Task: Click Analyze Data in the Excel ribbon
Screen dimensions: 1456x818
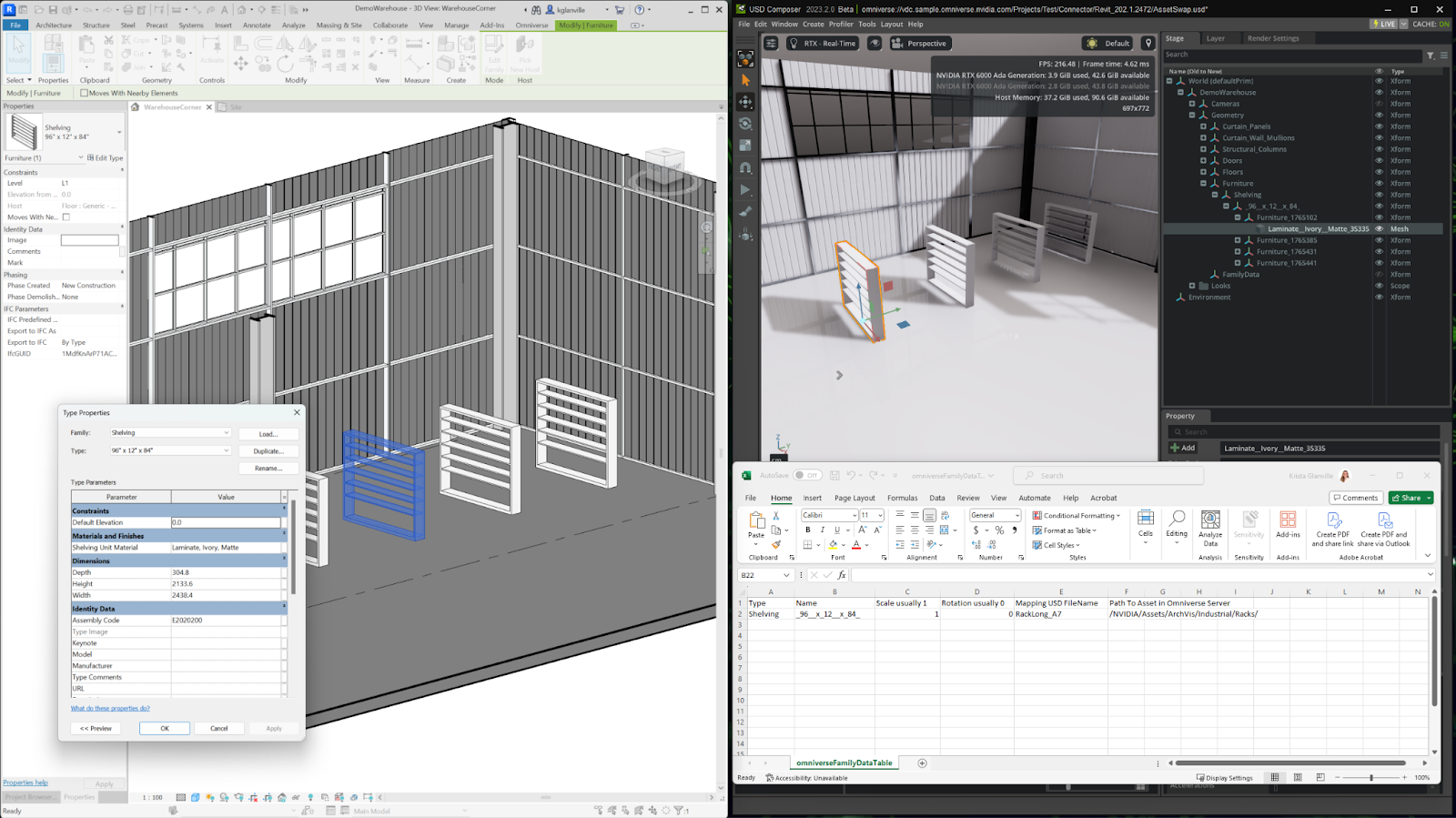Action: tap(1210, 529)
